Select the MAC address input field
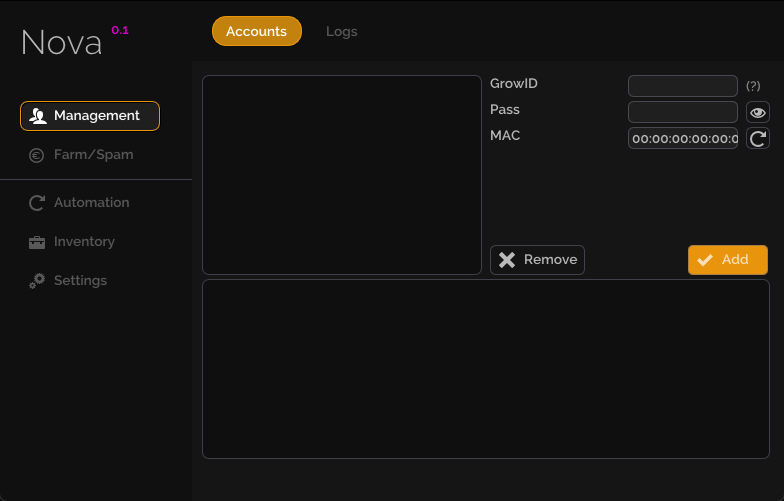This screenshot has height=501, width=784. [682, 138]
